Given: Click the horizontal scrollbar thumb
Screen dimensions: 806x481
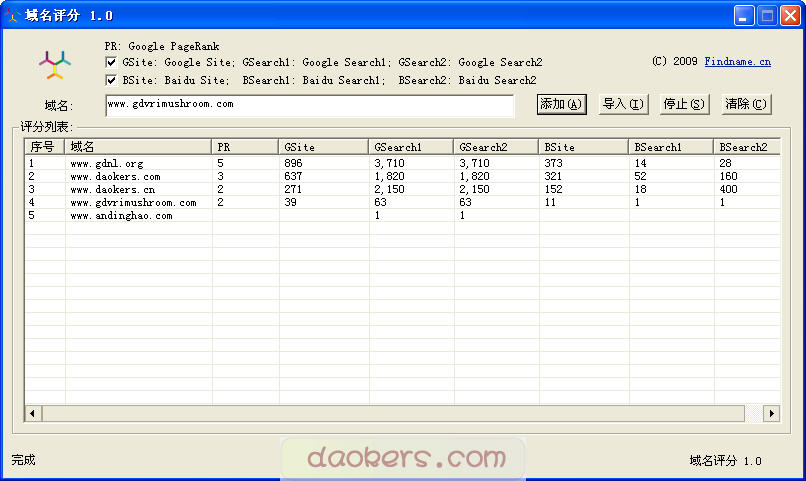Looking at the screenshot, I should 393,413.
